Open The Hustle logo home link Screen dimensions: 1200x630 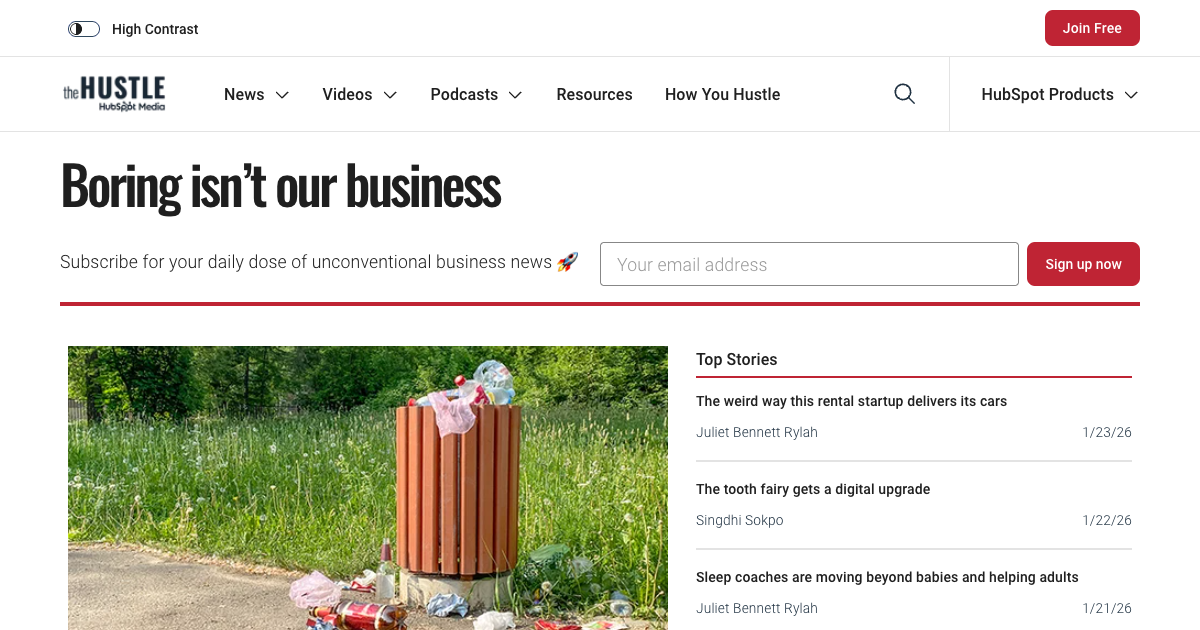tap(114, 94)
